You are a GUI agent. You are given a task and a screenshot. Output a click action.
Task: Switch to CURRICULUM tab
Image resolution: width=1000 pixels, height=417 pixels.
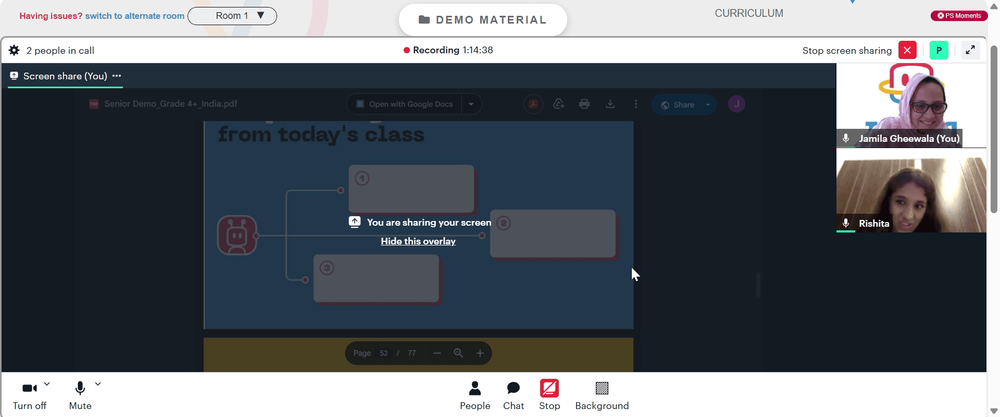[x=749, y=13]
